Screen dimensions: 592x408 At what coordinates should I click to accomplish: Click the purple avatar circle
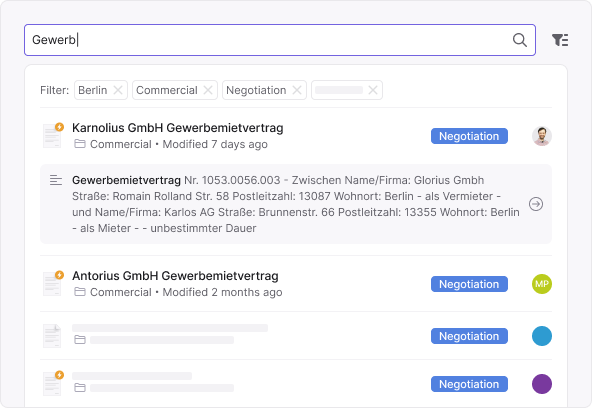click(x=542, y=384)
